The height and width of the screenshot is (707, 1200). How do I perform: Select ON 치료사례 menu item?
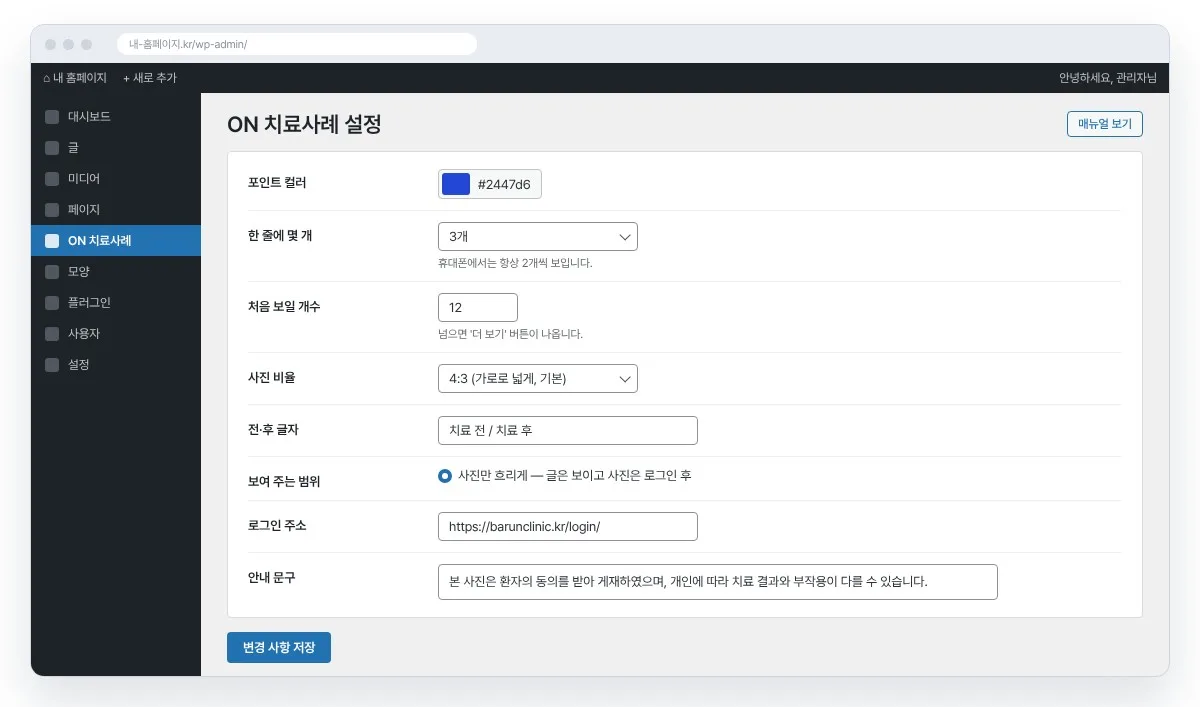coord(116,241)
